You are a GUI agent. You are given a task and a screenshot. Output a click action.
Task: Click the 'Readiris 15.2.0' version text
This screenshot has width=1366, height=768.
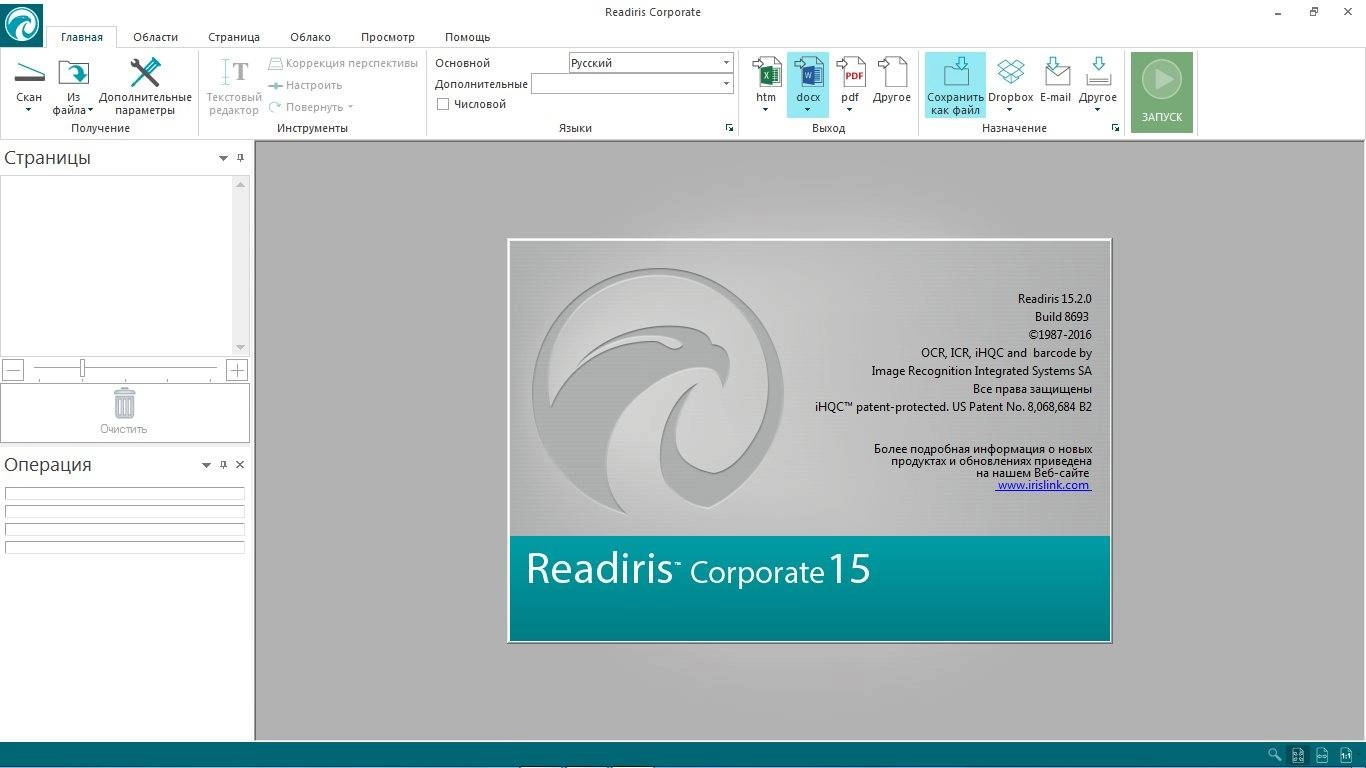(x=1055, y=299)
